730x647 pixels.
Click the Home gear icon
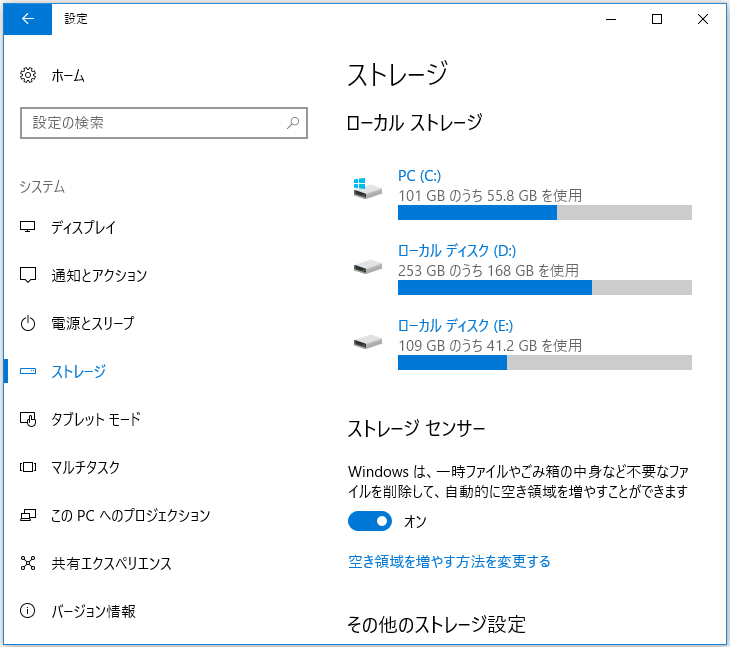tap(28, 75)
